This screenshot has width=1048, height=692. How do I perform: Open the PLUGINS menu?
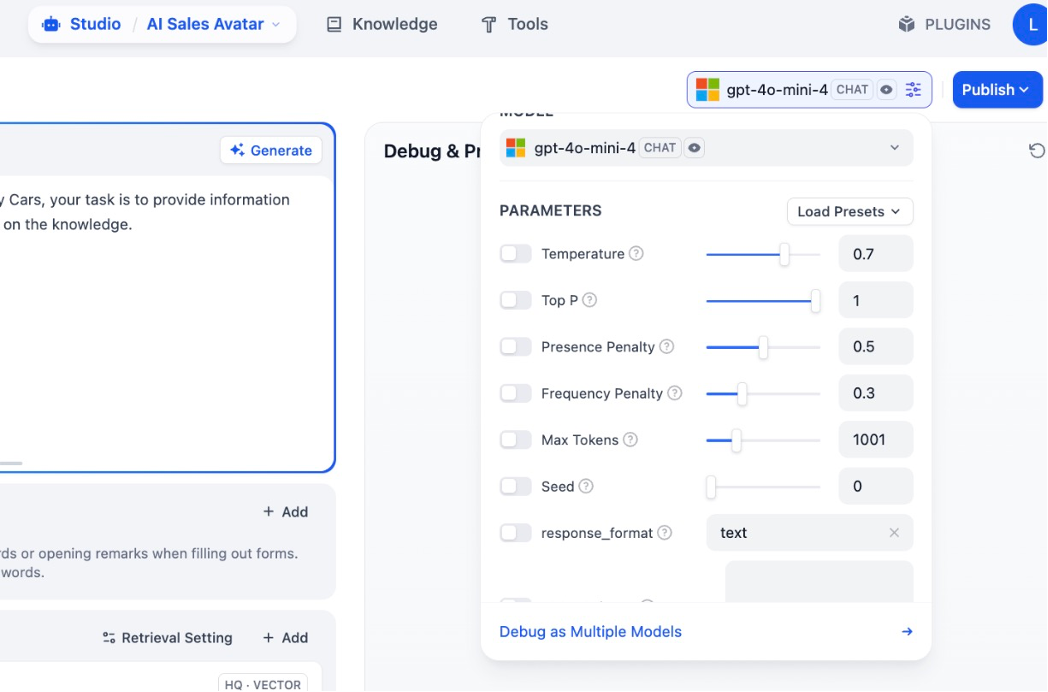(x=944, y=24)
